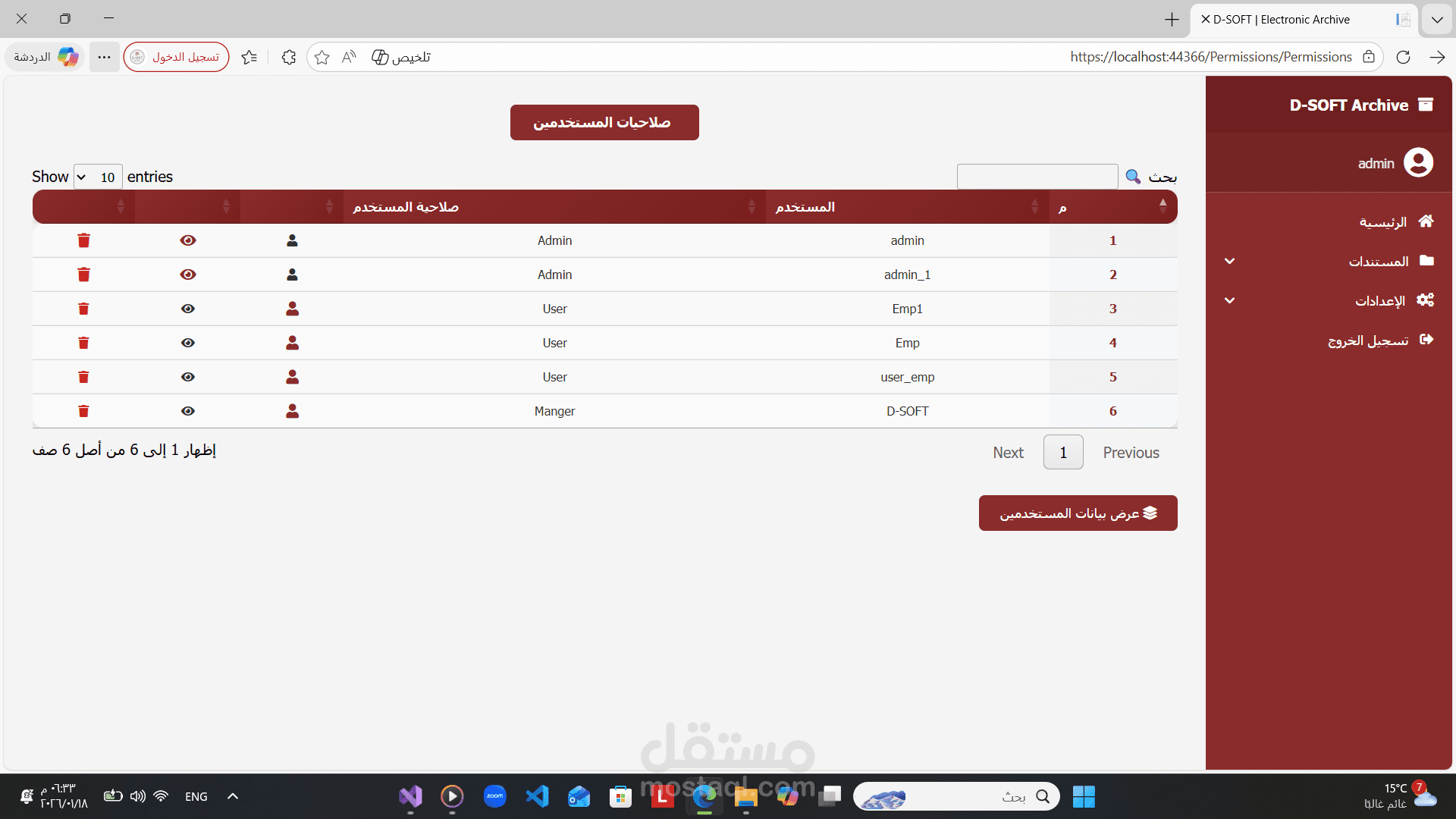This screenshot has height=819, width=1456.
Task: Click trash icon for D-SOFT user
Action: [x=83, y=411]
